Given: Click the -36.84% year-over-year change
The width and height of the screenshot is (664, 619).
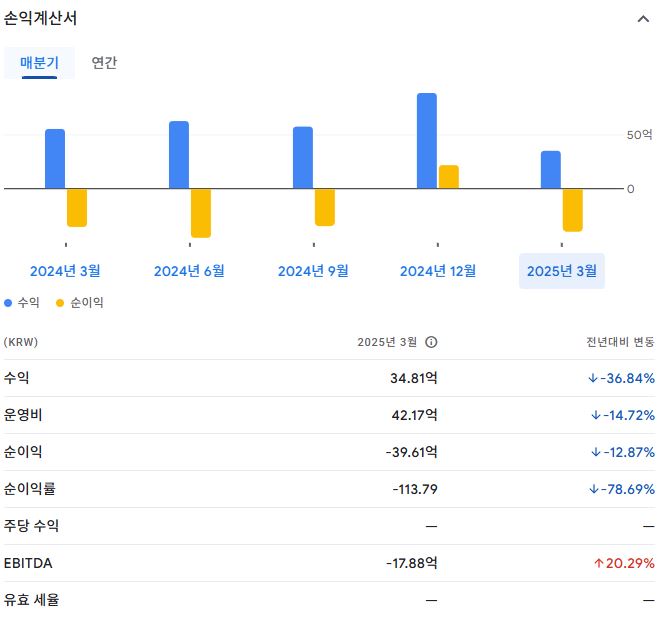Looking at the screenshot, I should pos(622,378).
